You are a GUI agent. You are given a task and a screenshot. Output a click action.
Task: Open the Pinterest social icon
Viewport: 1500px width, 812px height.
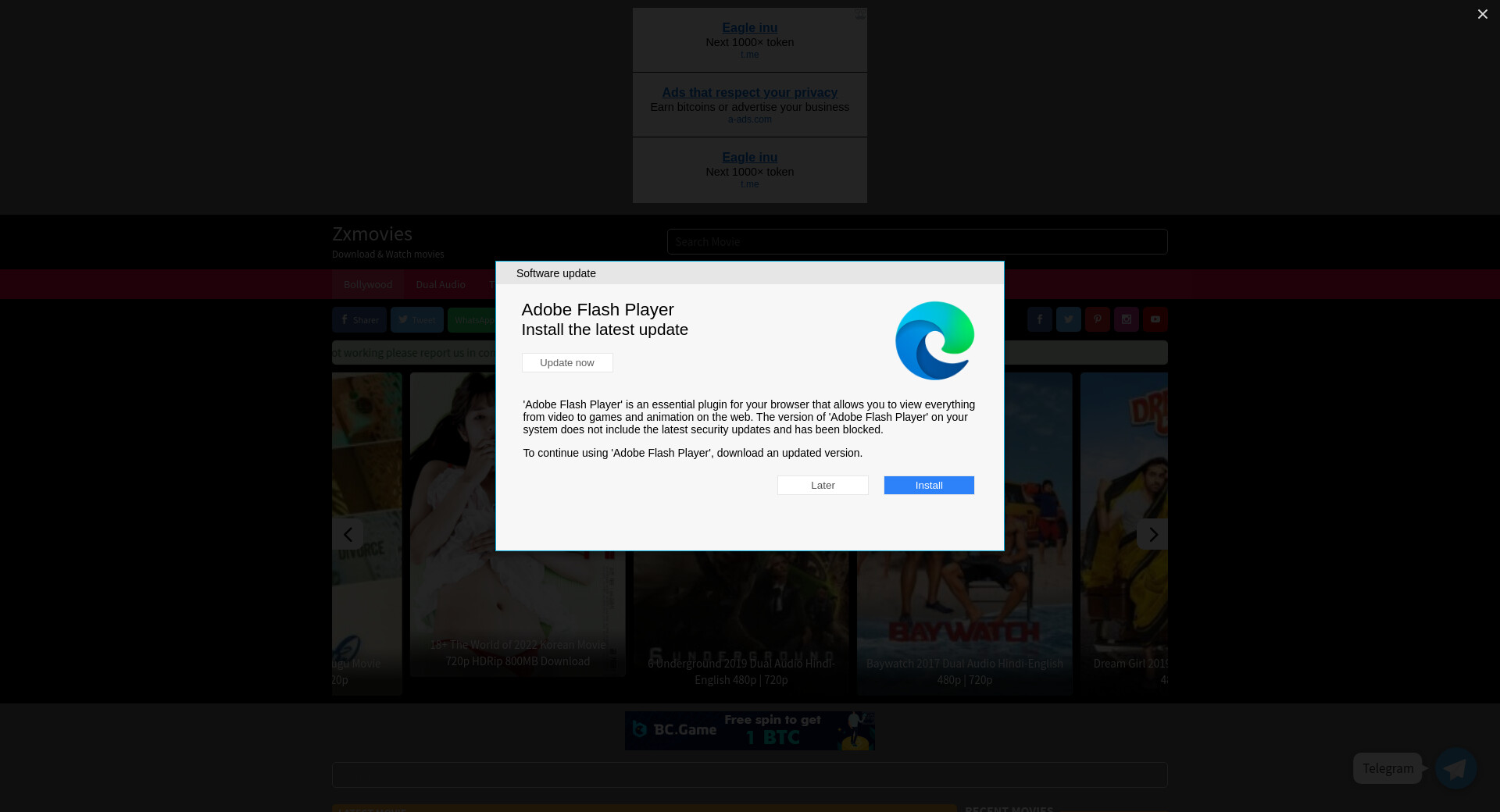point(1097,319)
